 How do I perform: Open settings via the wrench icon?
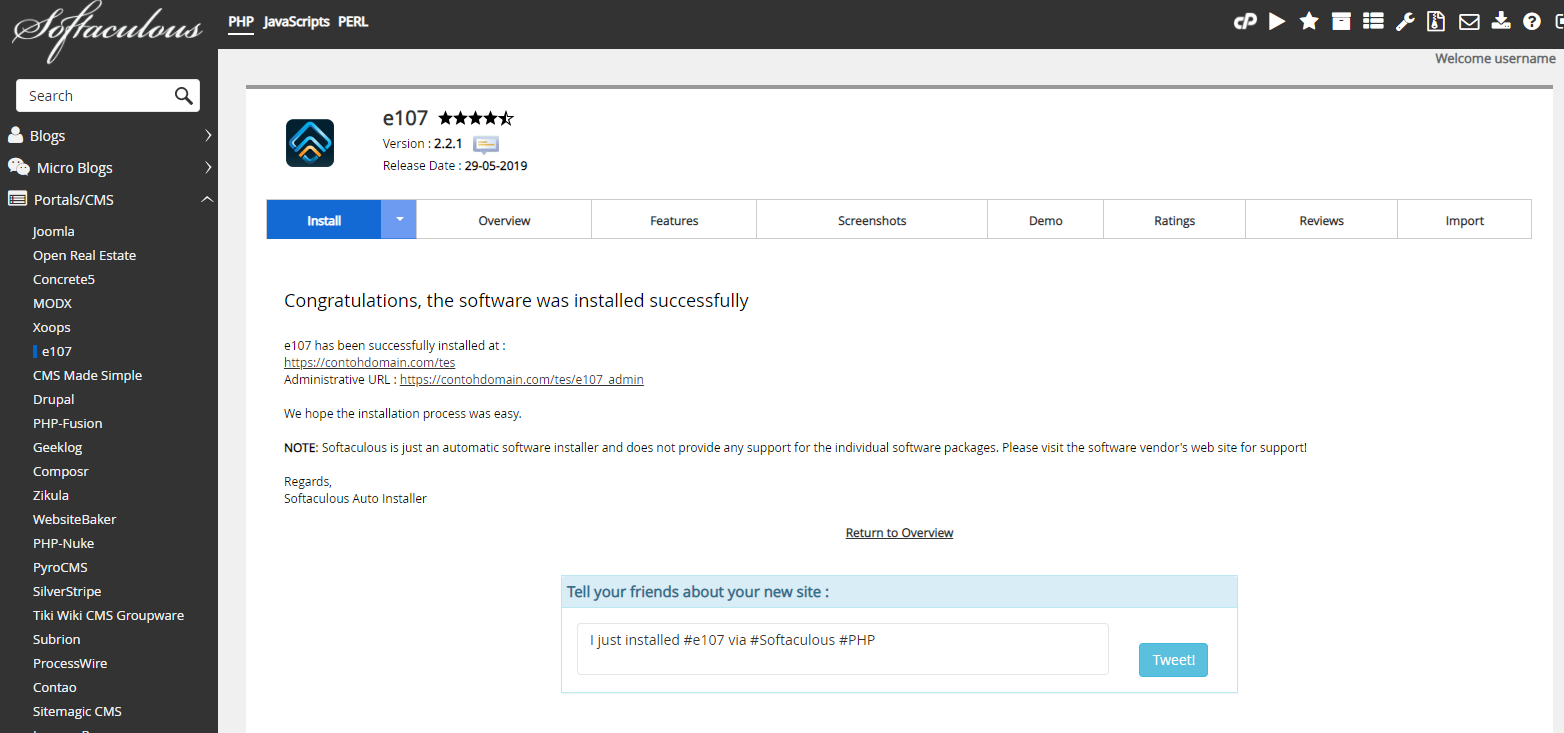pyautogui.click(x=1405, y=21)
